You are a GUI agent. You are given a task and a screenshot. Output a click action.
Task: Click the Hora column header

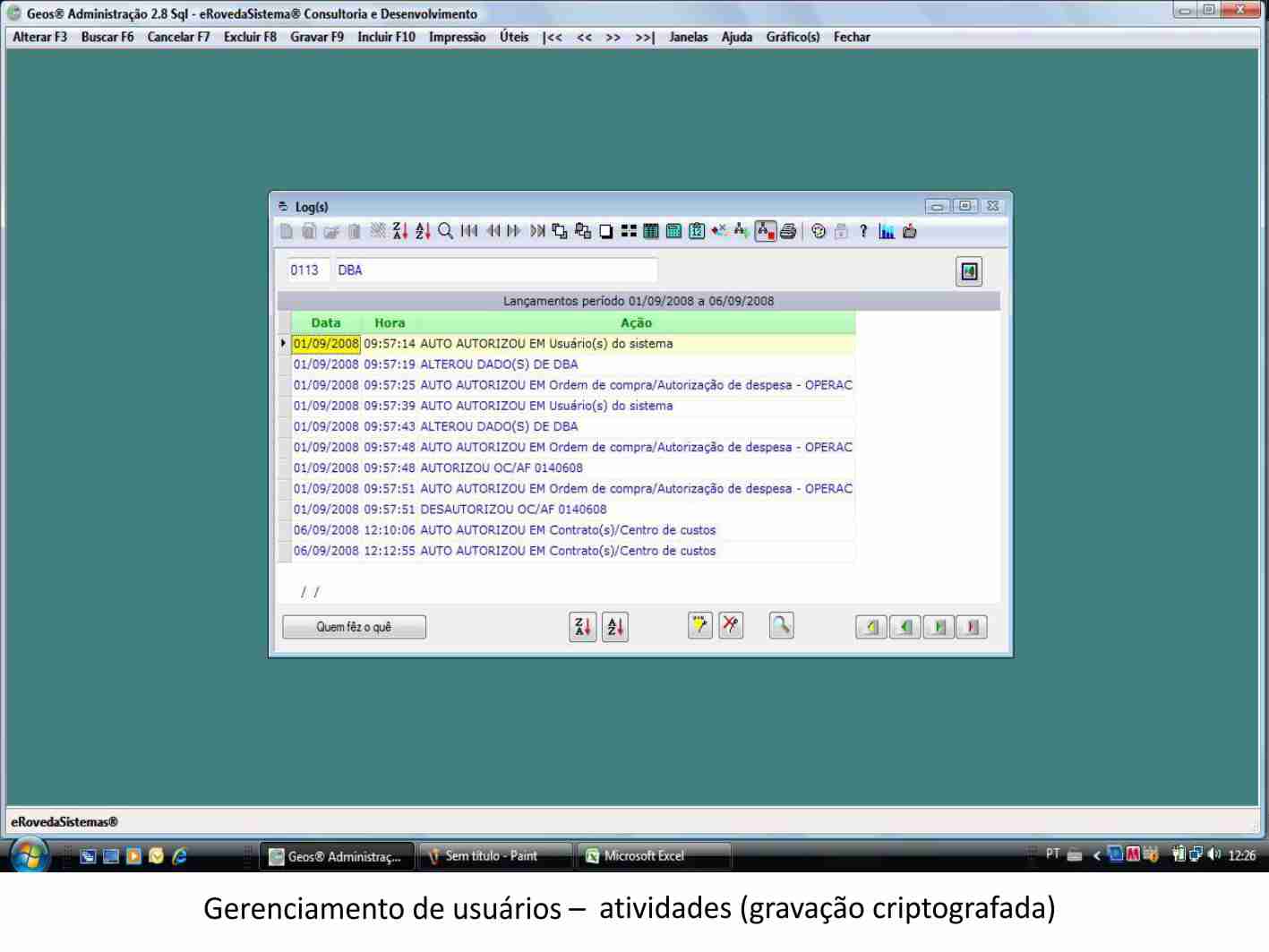pyautogui.click(x=390, y=322)
